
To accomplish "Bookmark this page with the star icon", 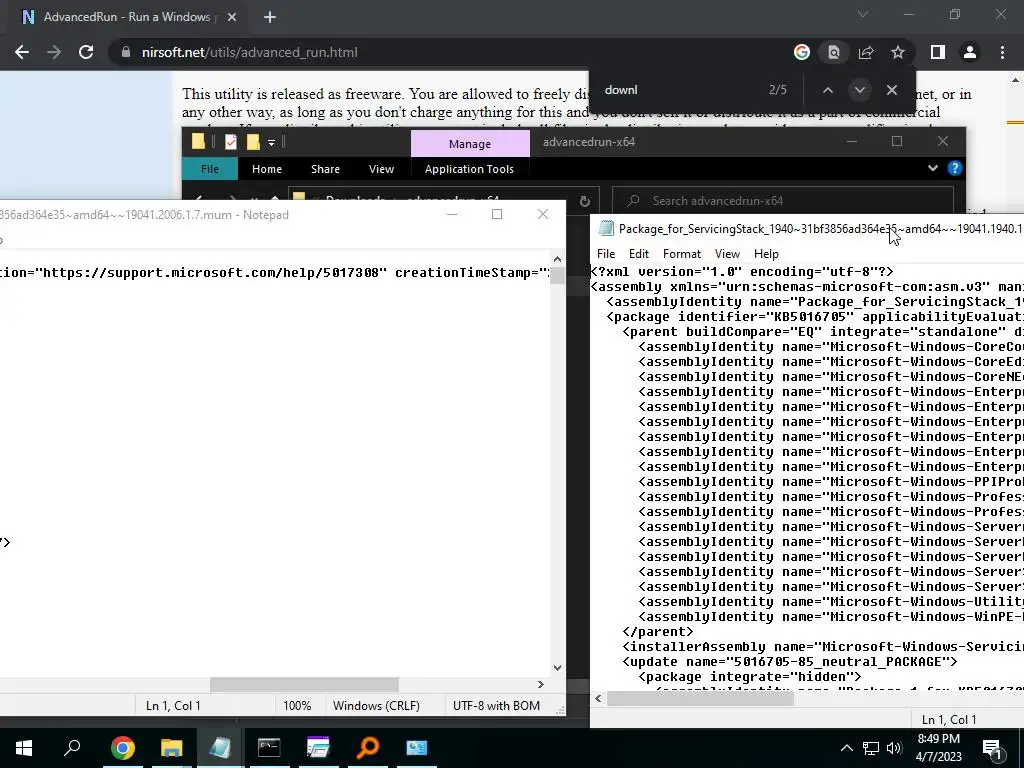I will pos(898,52).
